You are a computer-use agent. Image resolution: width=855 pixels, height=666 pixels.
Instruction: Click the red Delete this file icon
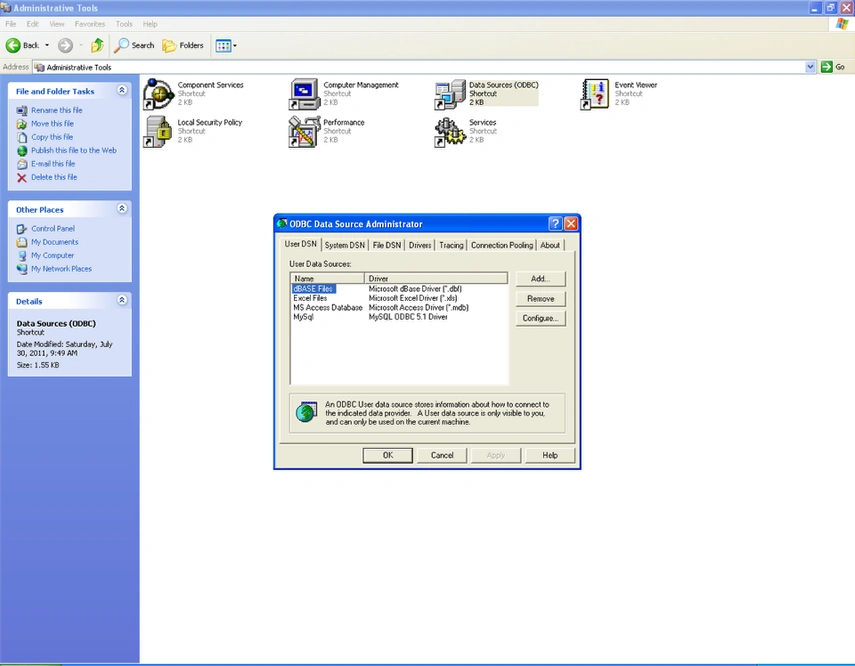22,177
